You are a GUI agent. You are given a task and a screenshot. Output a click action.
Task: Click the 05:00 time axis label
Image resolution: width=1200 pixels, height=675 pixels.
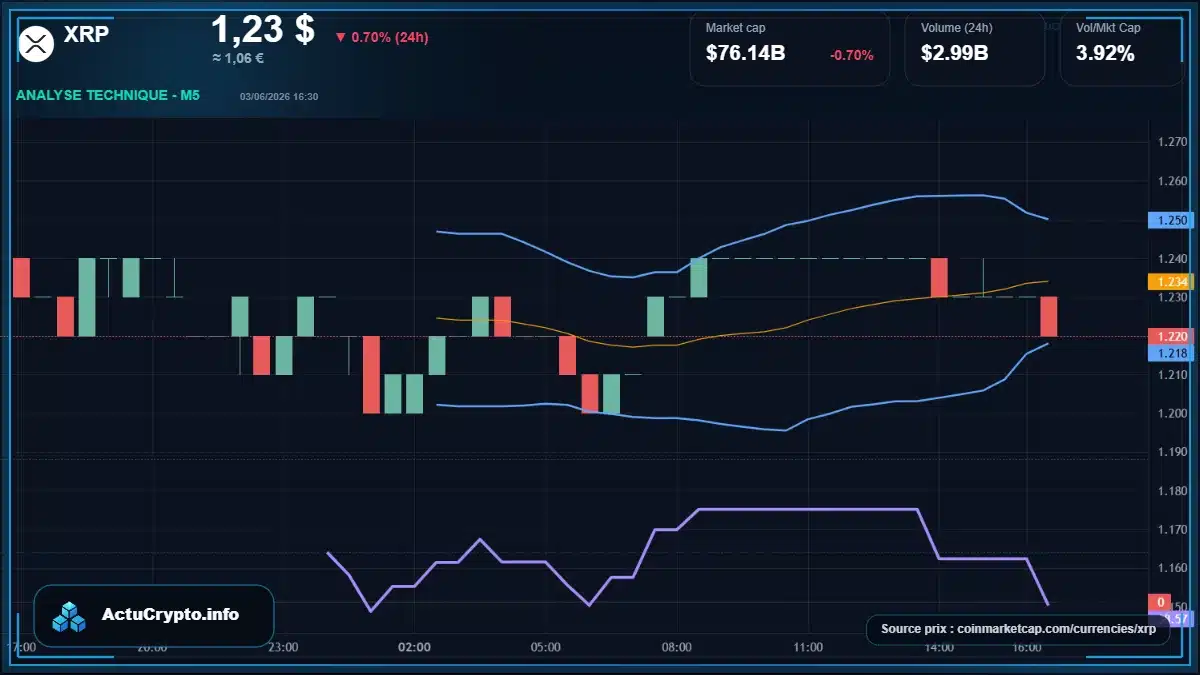point(545,647)
